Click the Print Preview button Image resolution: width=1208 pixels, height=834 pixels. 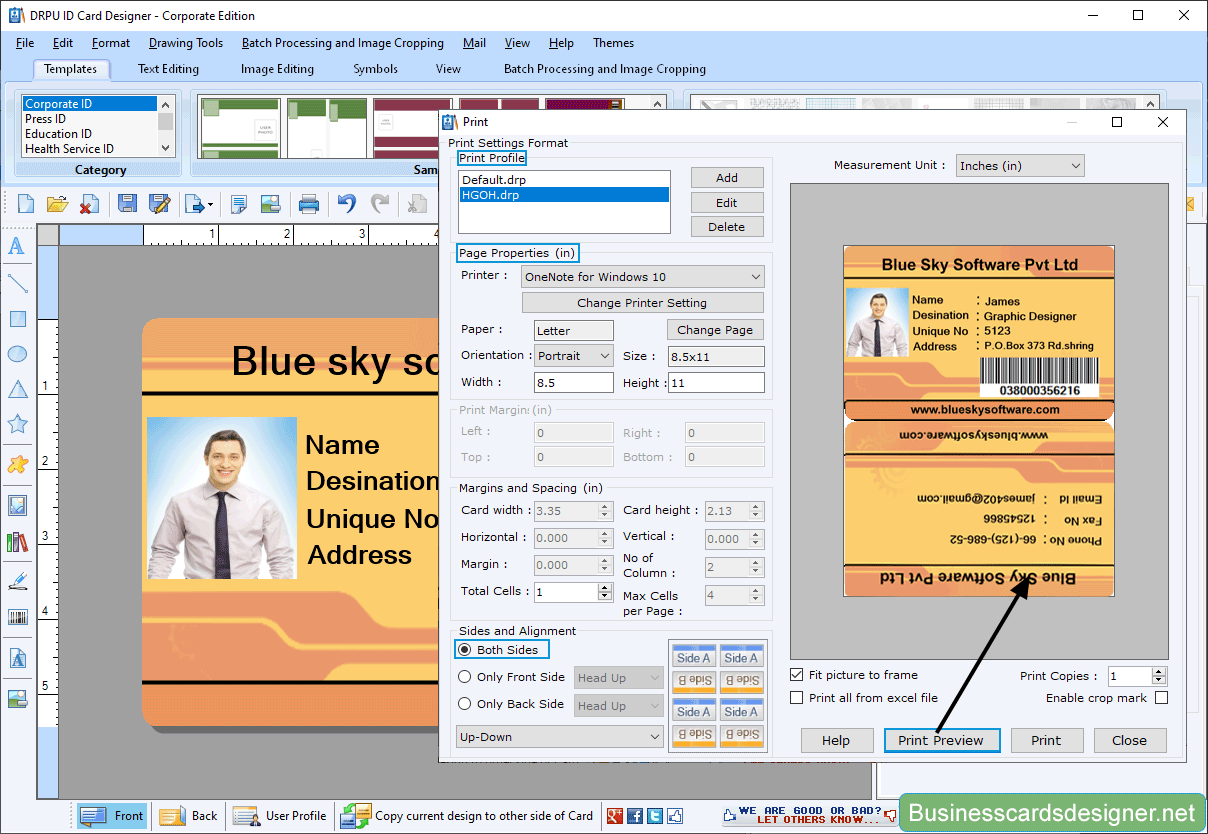click(x=941, y=741)
